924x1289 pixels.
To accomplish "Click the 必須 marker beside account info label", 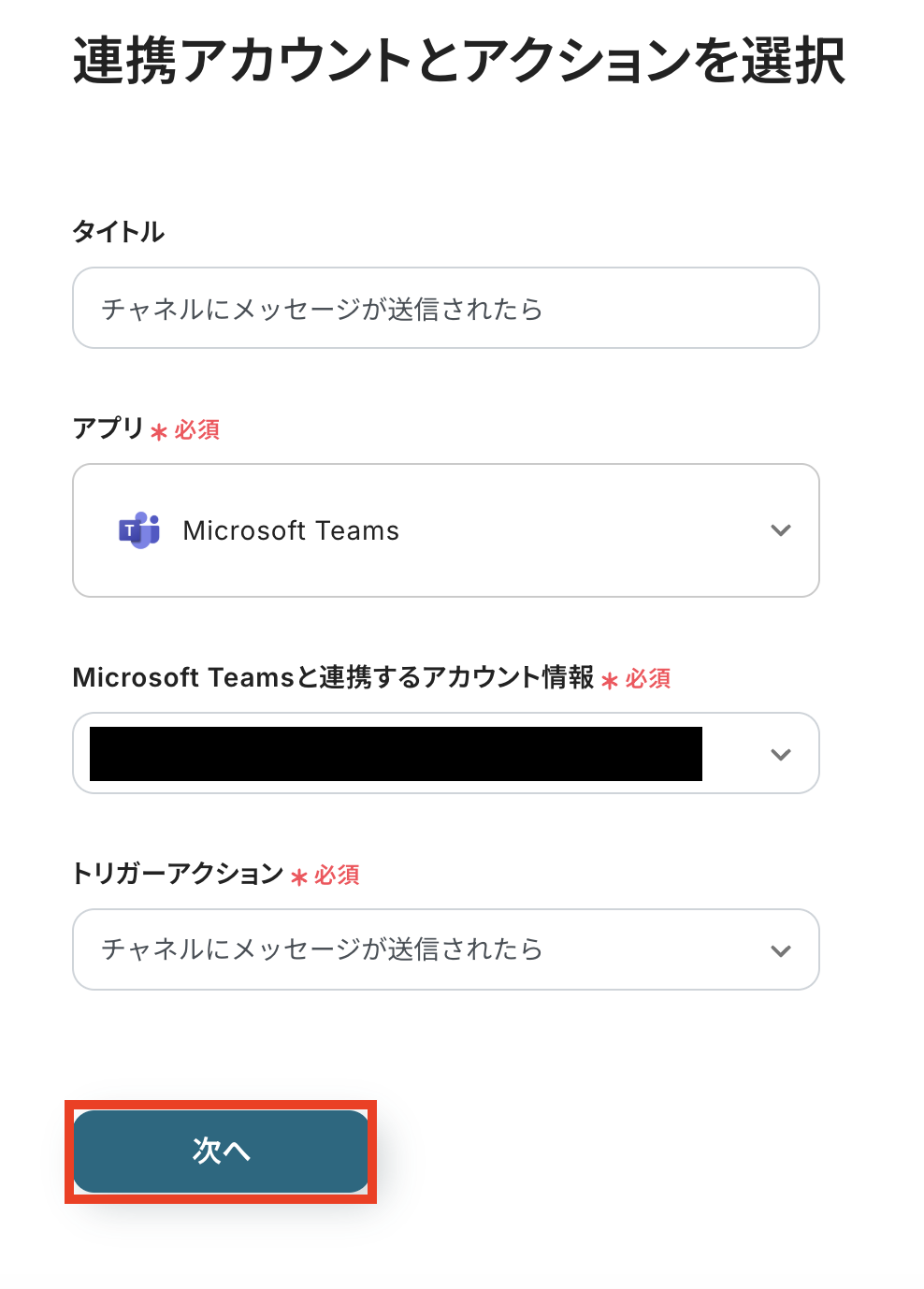I will [x=648, y=679].
